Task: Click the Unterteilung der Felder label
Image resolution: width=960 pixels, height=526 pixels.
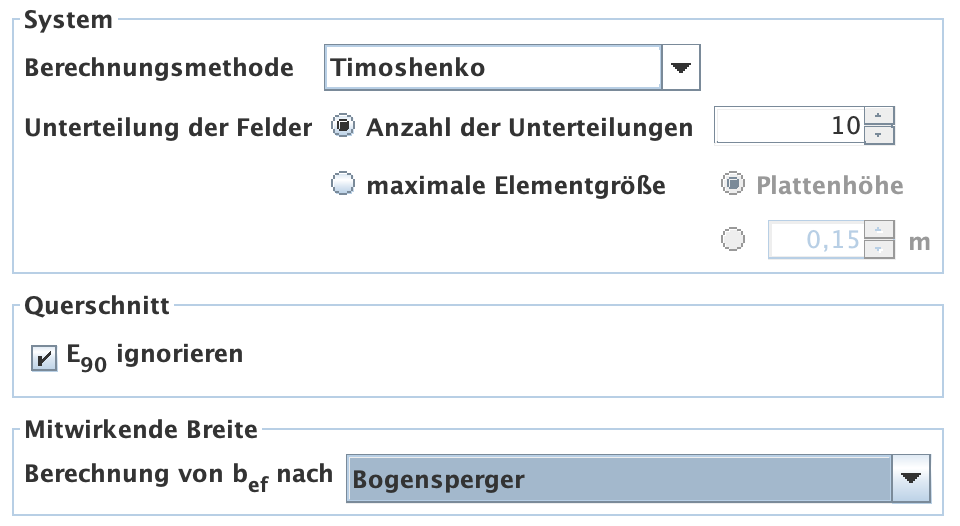Action: point(168,128)
